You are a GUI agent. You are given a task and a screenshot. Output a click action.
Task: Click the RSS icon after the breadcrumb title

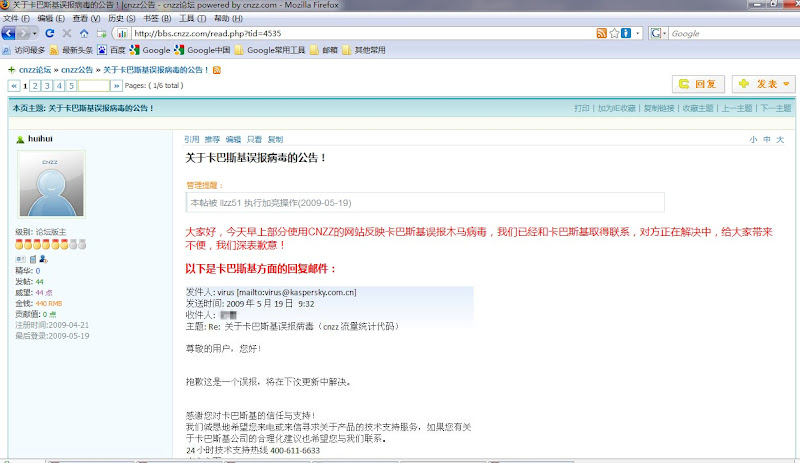217,70
